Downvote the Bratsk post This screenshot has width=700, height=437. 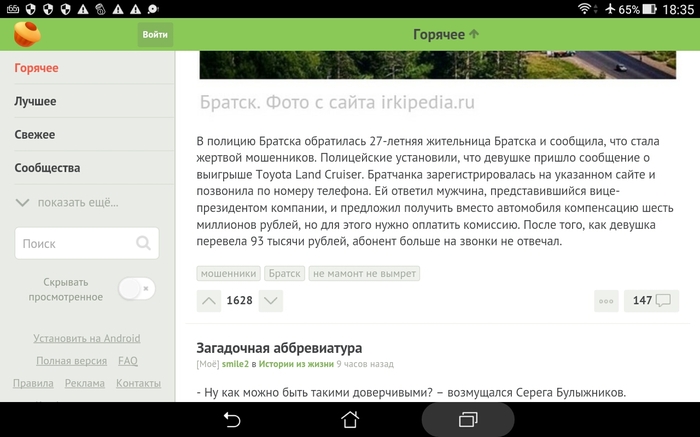tap(270, 300)
